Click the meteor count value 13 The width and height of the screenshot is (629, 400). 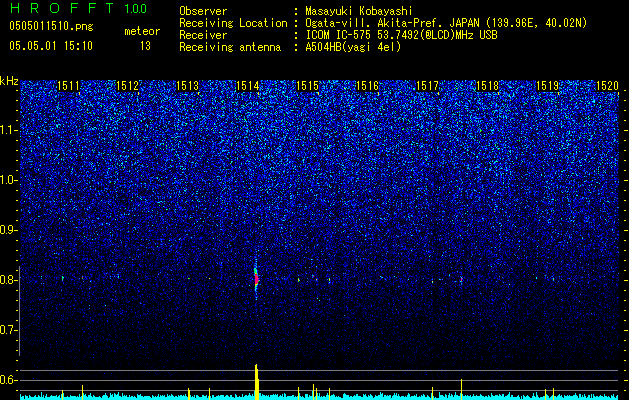point(145,46)
